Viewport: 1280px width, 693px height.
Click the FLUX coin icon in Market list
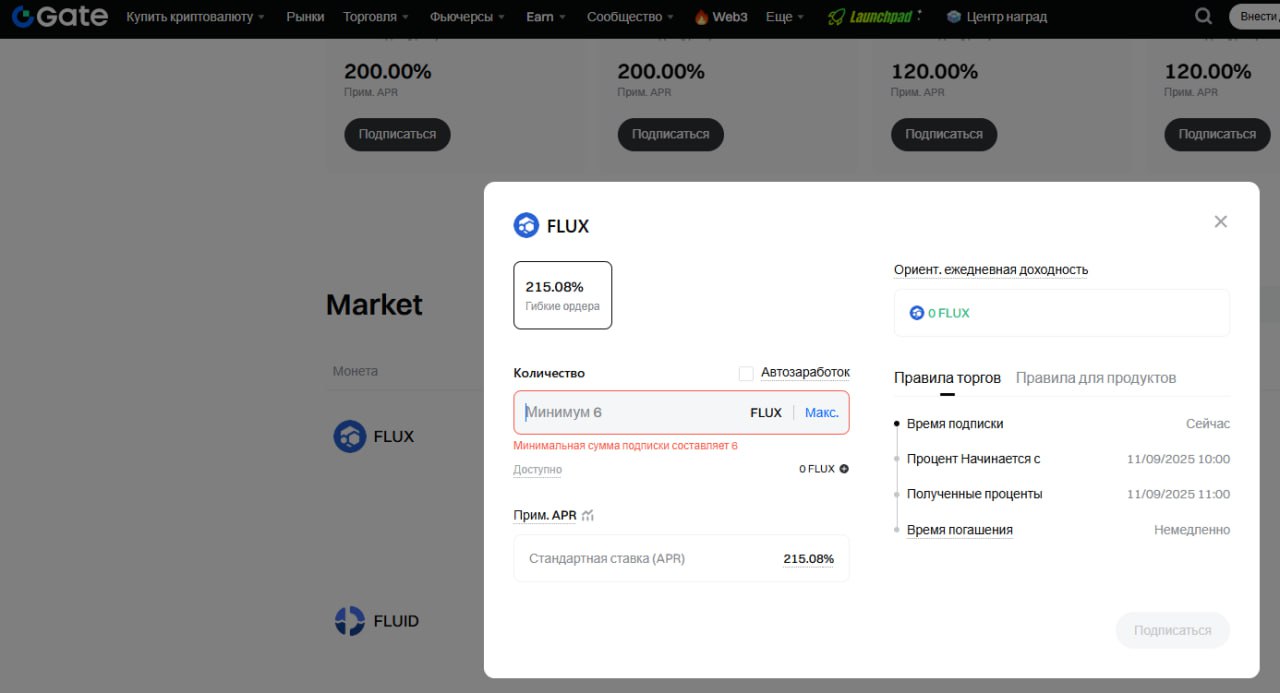coord(350,436)
